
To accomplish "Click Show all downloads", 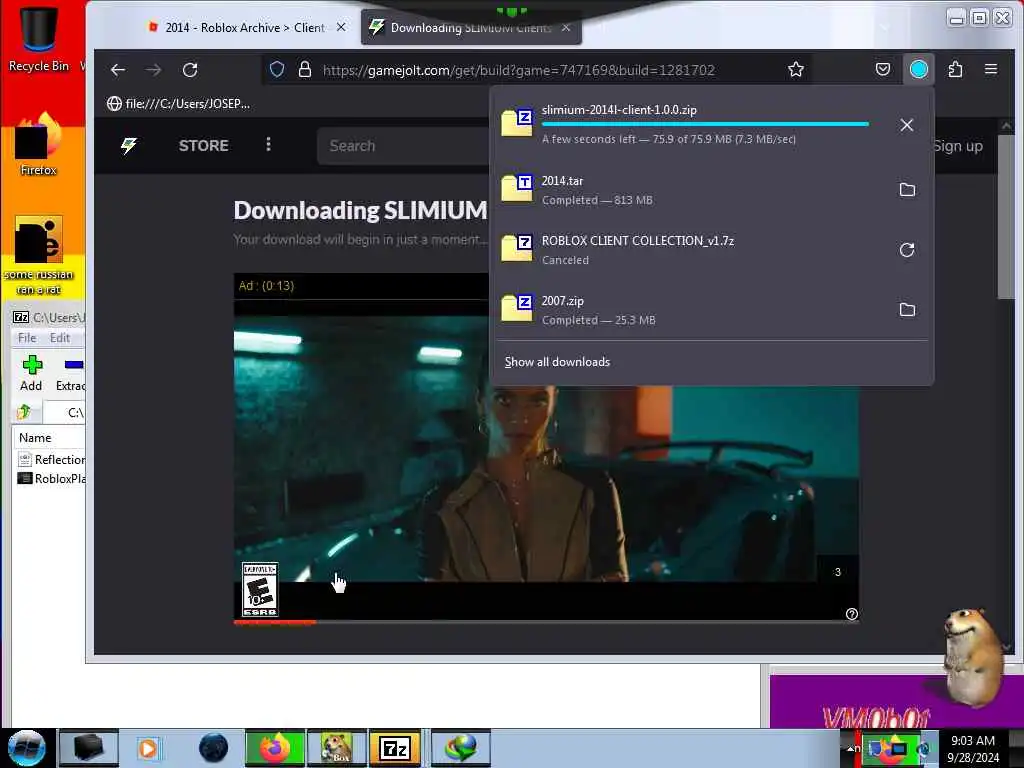I will click(x=557, y=362).
